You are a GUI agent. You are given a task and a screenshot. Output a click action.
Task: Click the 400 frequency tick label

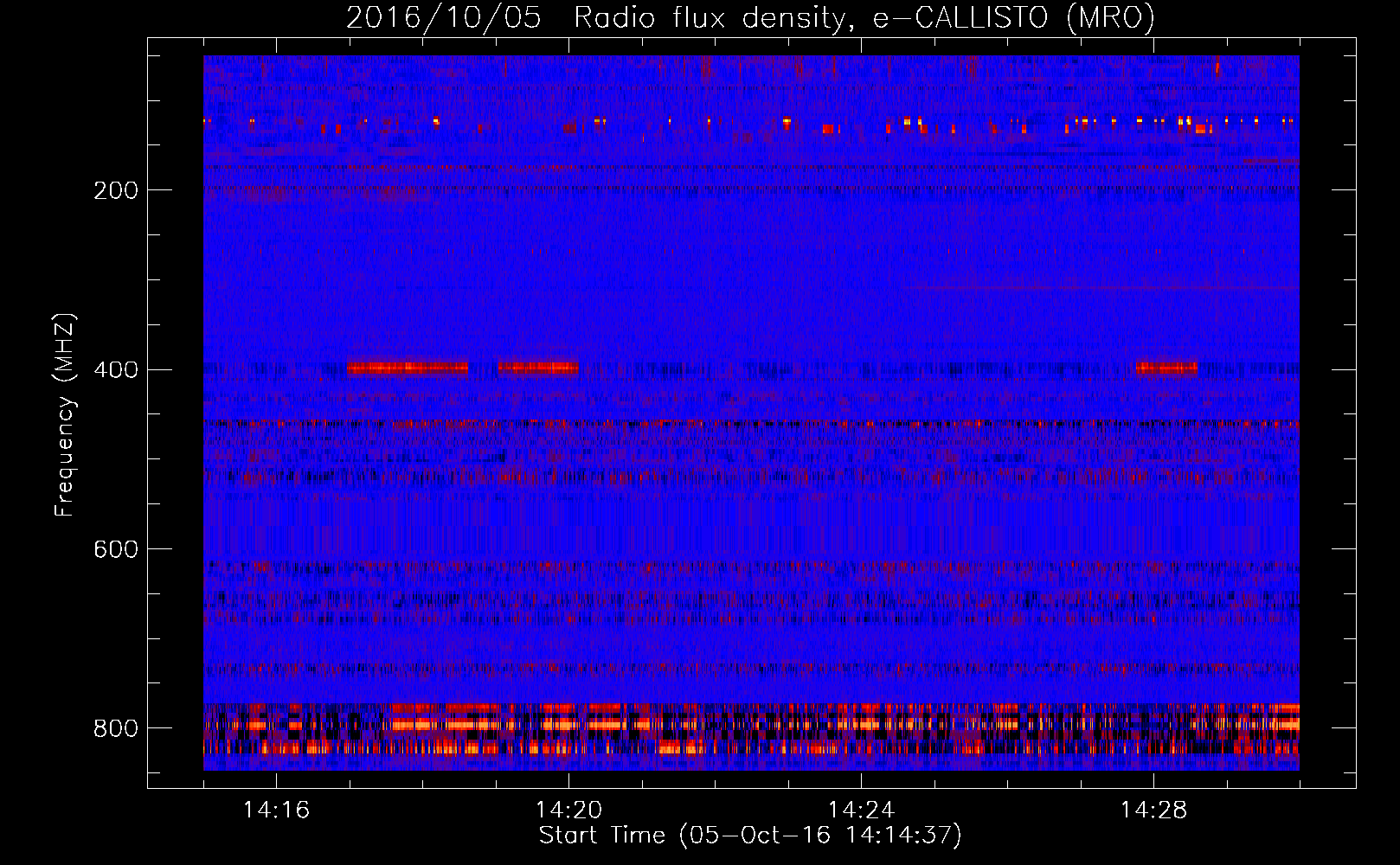[x=116, y=370]
